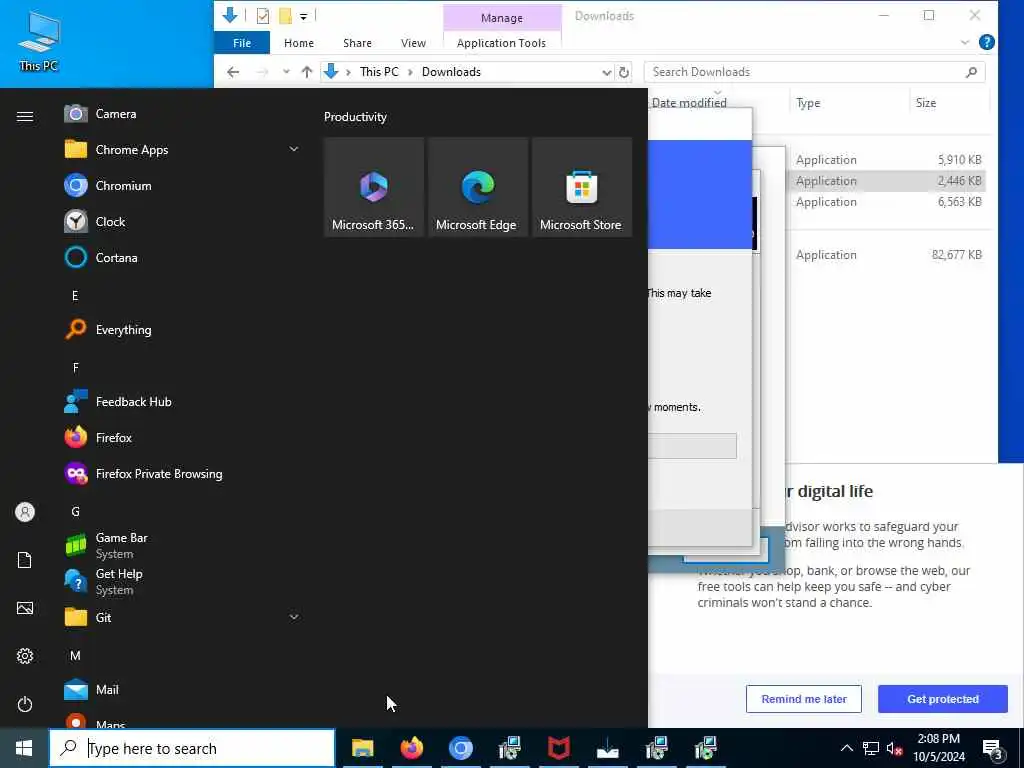The height and width of the screenshot is (768, 1024).
Task: Expand the address bar history dropdown
Action: click(x=606, y=72)
